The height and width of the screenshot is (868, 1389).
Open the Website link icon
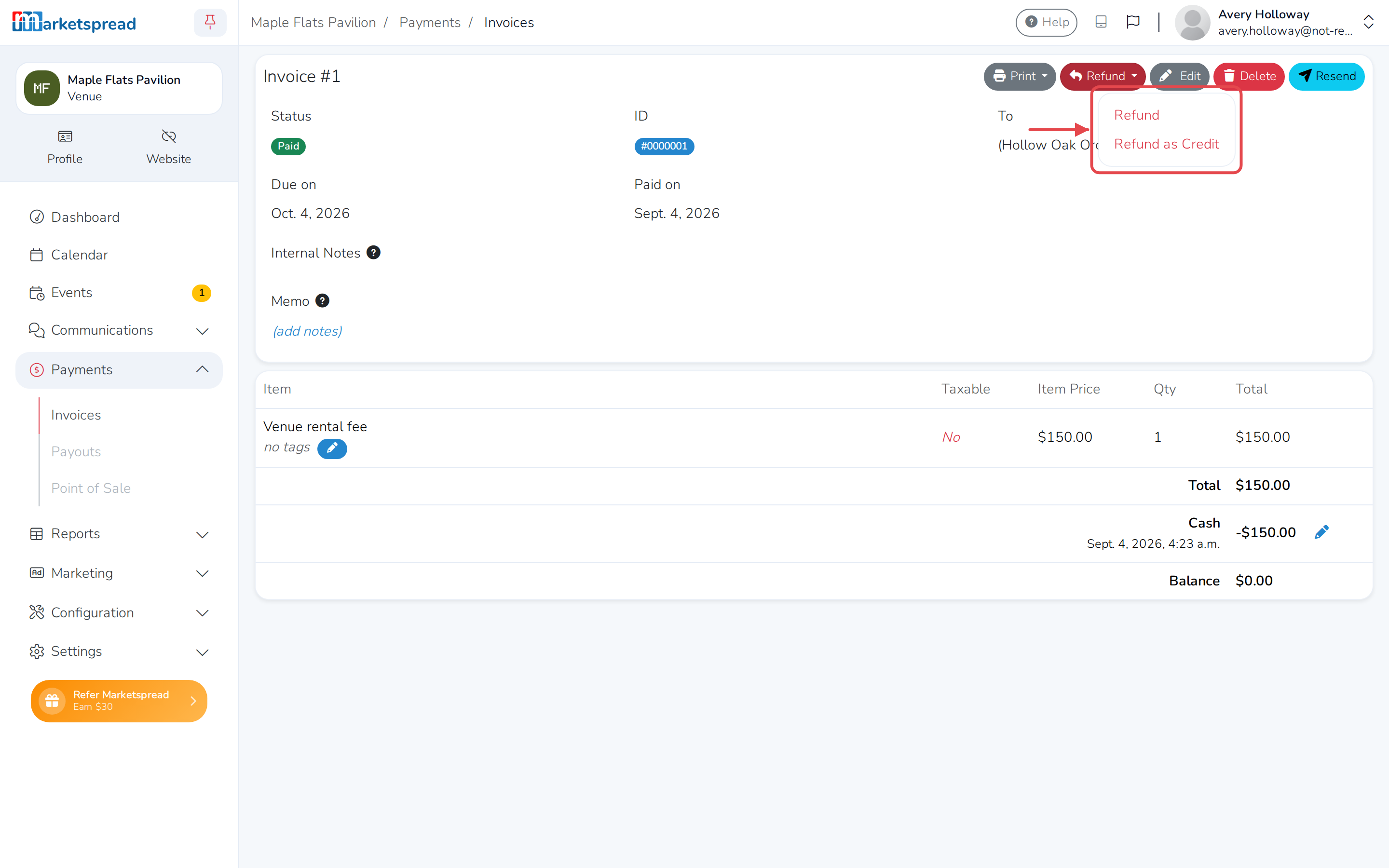[168, 147]
